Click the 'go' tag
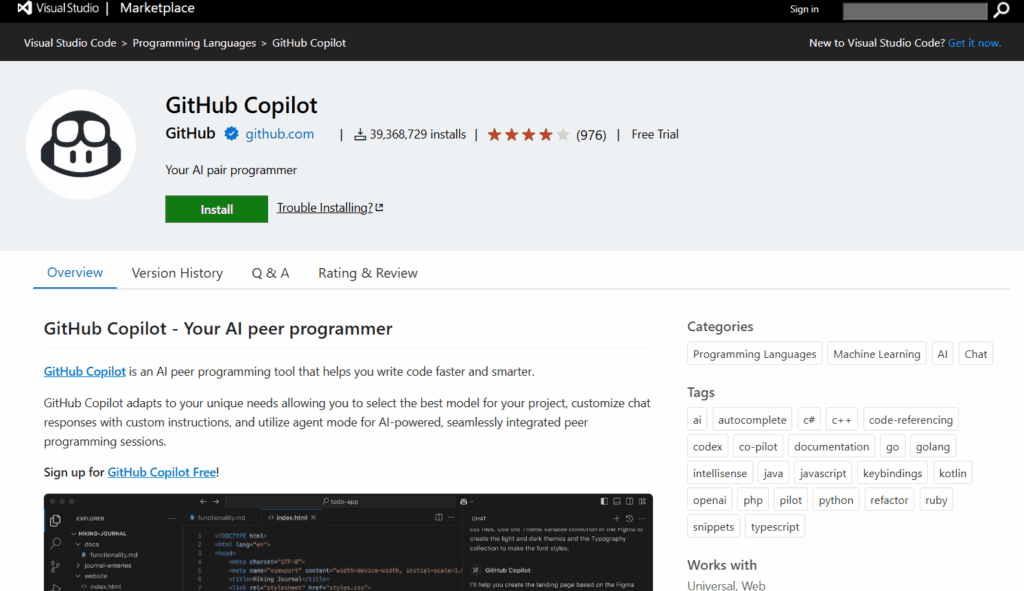 892,447
